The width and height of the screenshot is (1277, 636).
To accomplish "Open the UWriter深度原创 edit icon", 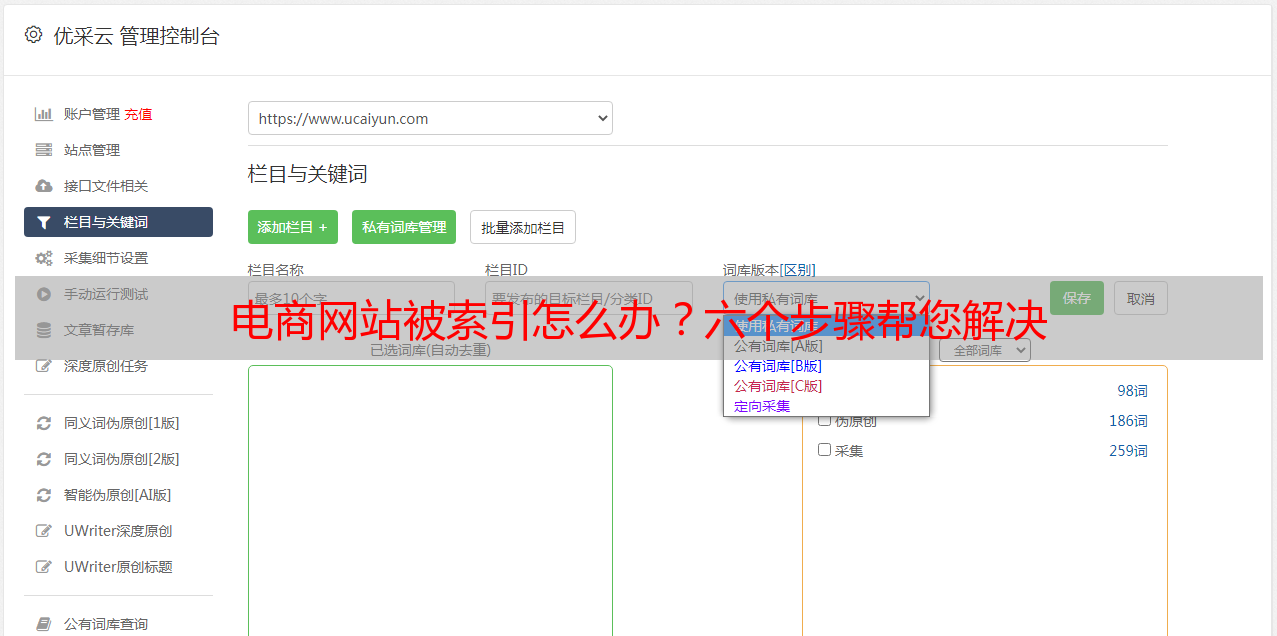I will point(44,531).
